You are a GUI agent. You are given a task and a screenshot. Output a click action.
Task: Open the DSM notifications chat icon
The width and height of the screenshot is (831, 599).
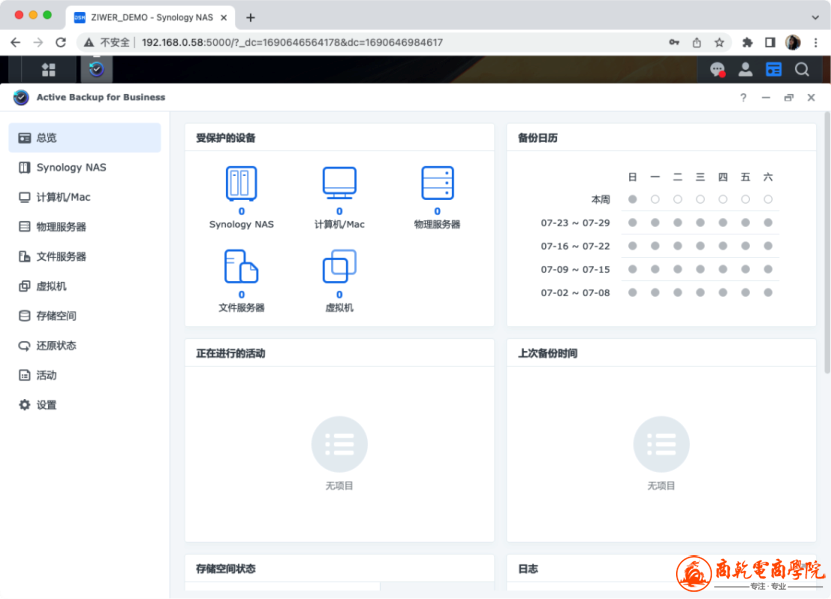tap(718, 69)
